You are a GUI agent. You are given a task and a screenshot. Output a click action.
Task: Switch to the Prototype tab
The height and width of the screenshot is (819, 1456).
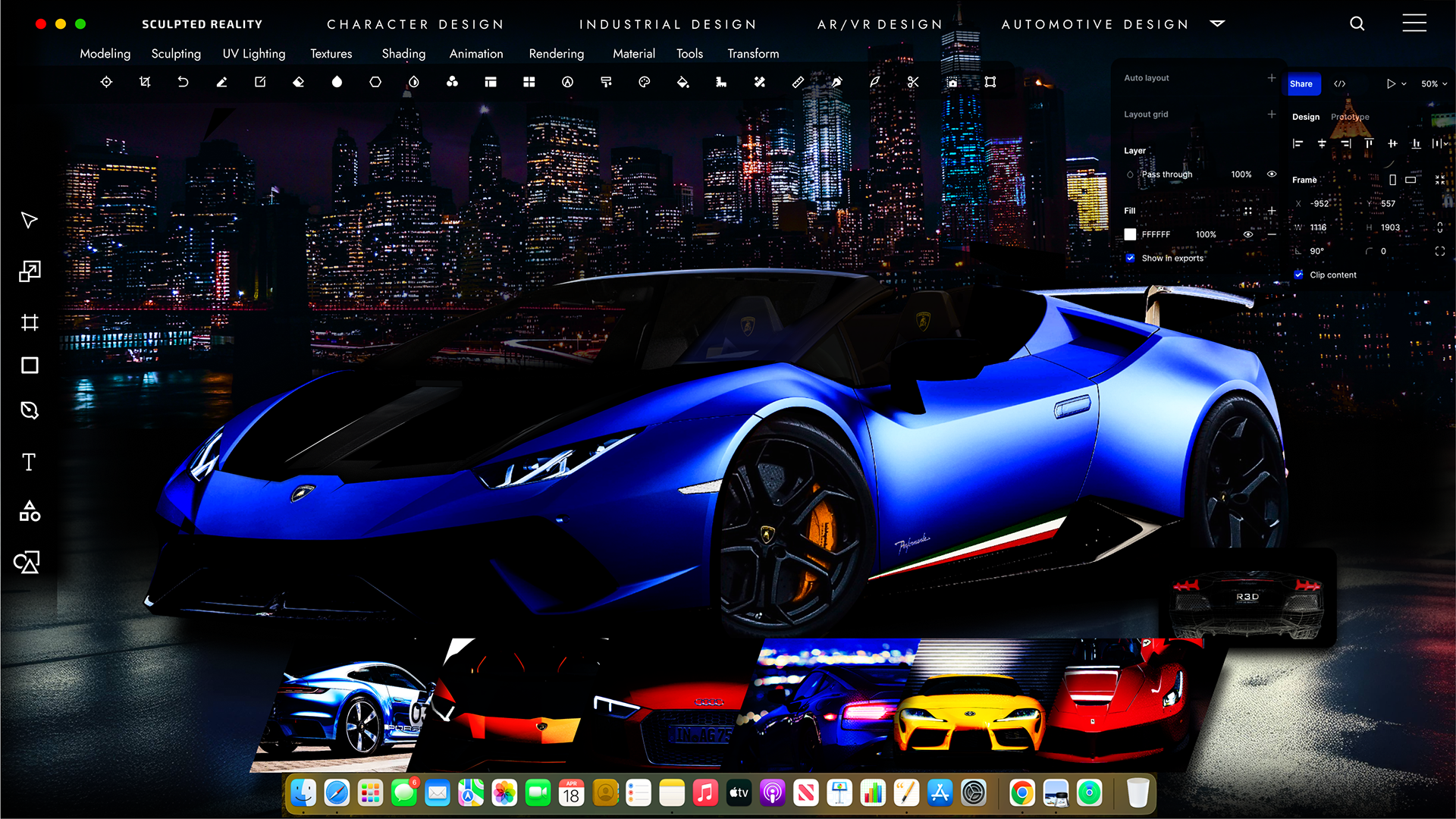pos(1350,117)
